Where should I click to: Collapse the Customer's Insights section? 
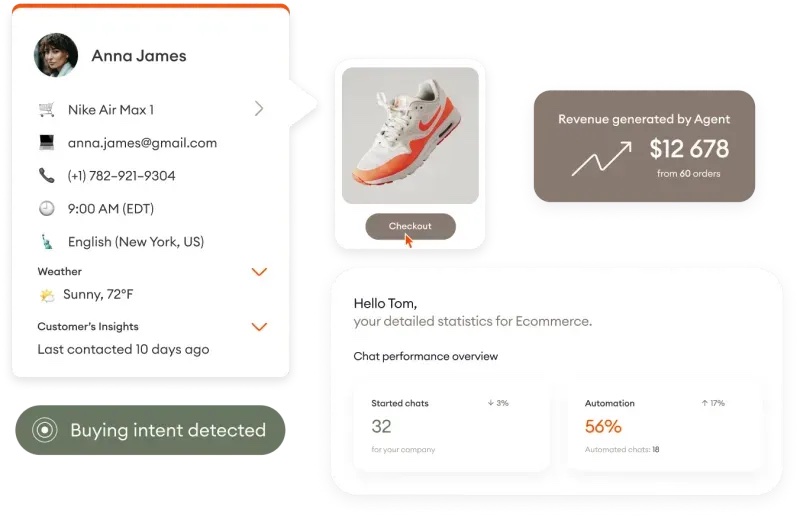[x=259, y=326]
